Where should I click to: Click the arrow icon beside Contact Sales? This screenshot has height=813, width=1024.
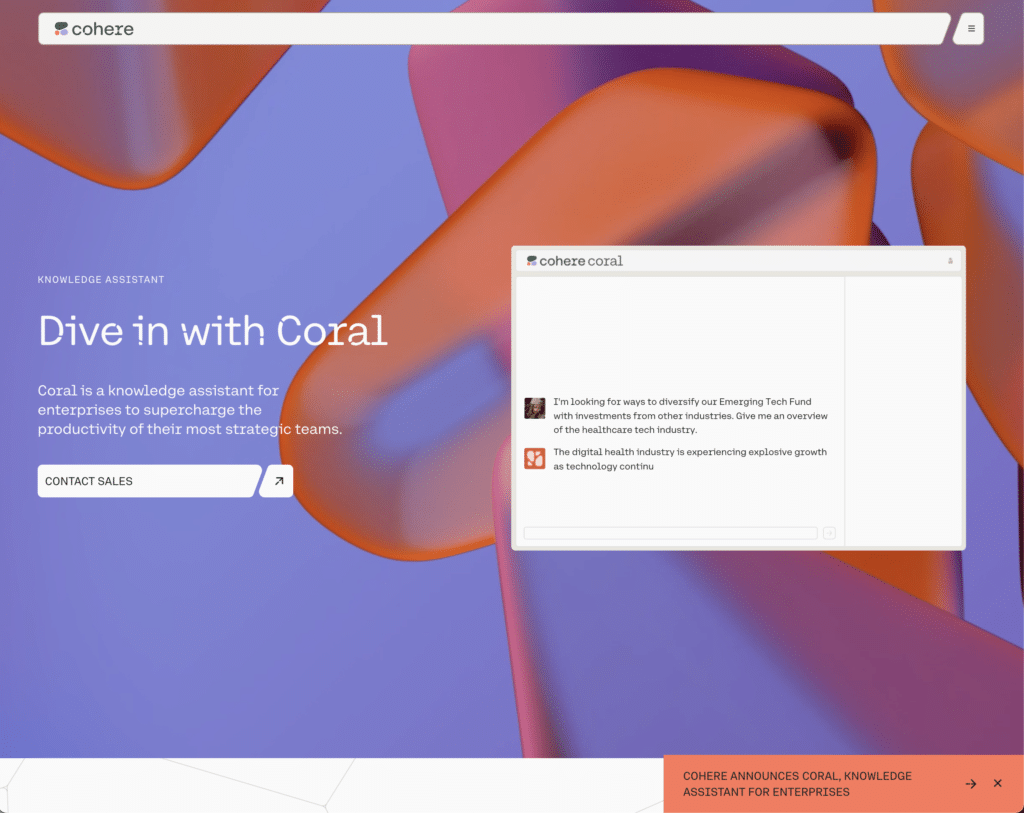pos(278,481)
